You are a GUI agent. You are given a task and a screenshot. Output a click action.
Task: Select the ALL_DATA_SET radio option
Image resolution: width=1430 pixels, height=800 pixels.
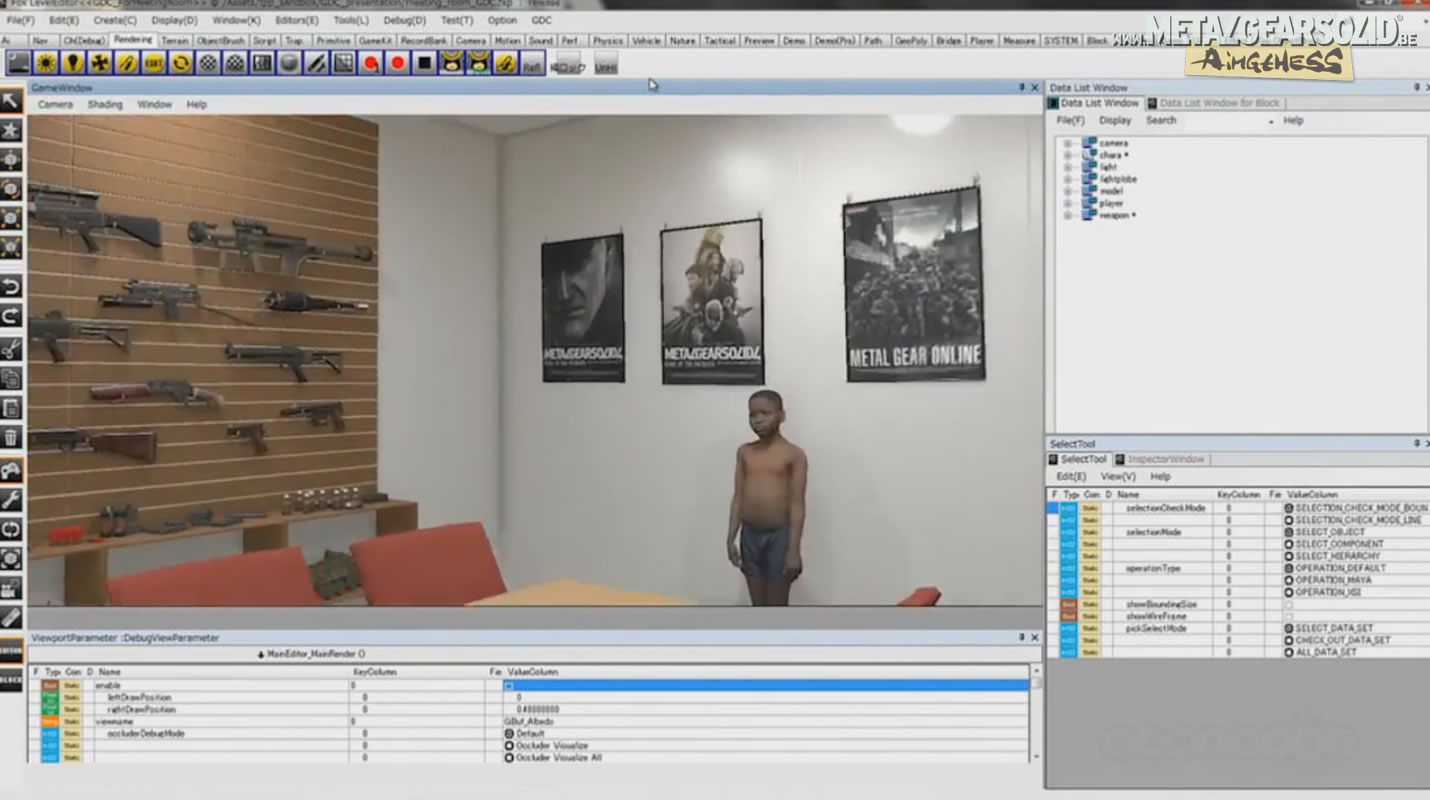tap(1289, 652)
